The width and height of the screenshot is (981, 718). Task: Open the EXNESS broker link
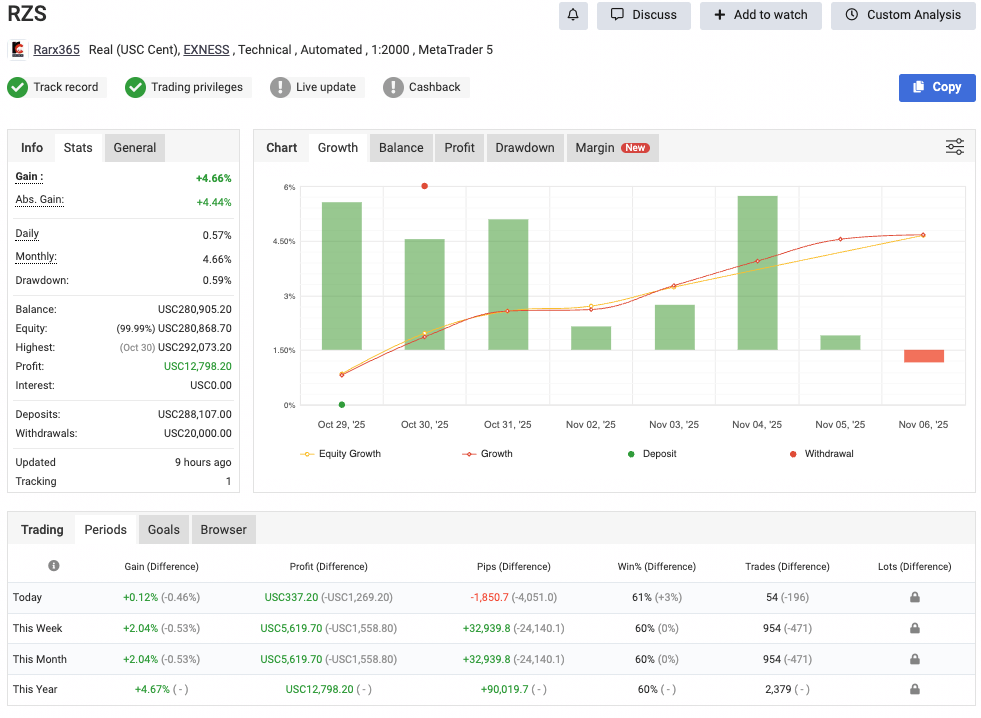click(206, 49)
